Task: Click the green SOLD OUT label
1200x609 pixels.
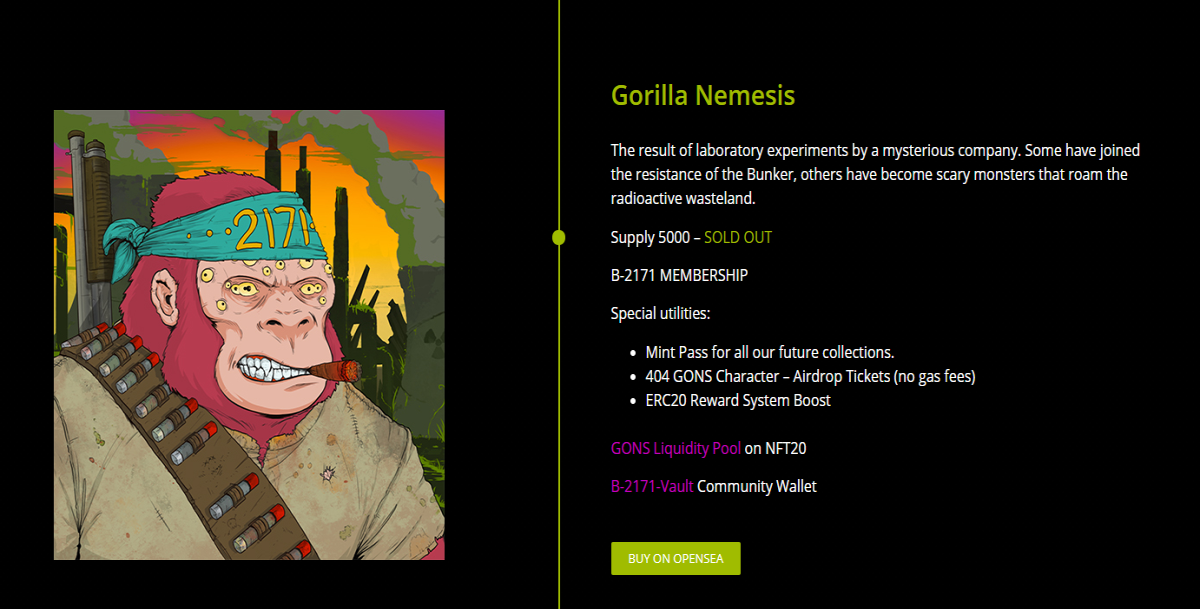Action: [x=738, y=237]
